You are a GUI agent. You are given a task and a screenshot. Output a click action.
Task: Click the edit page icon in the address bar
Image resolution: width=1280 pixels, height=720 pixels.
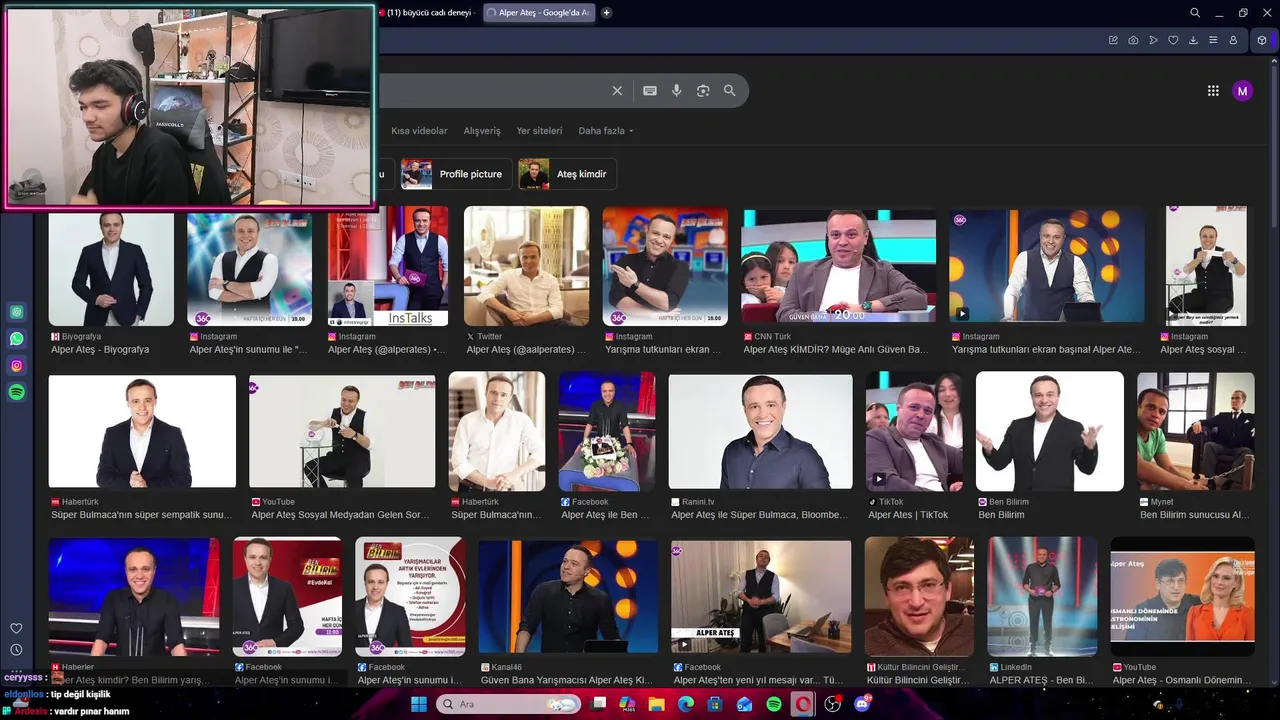(x=1113, y=40)
